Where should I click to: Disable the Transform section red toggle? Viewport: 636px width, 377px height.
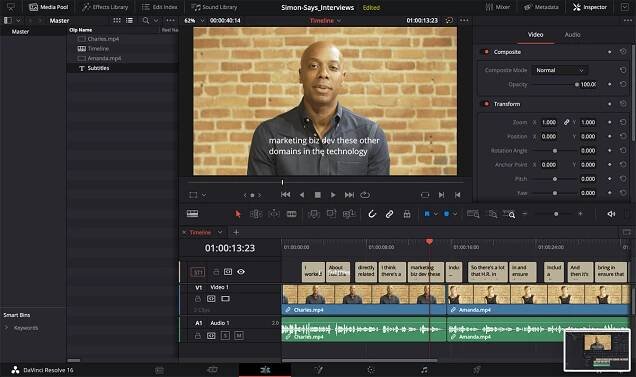tap(486, 103)
